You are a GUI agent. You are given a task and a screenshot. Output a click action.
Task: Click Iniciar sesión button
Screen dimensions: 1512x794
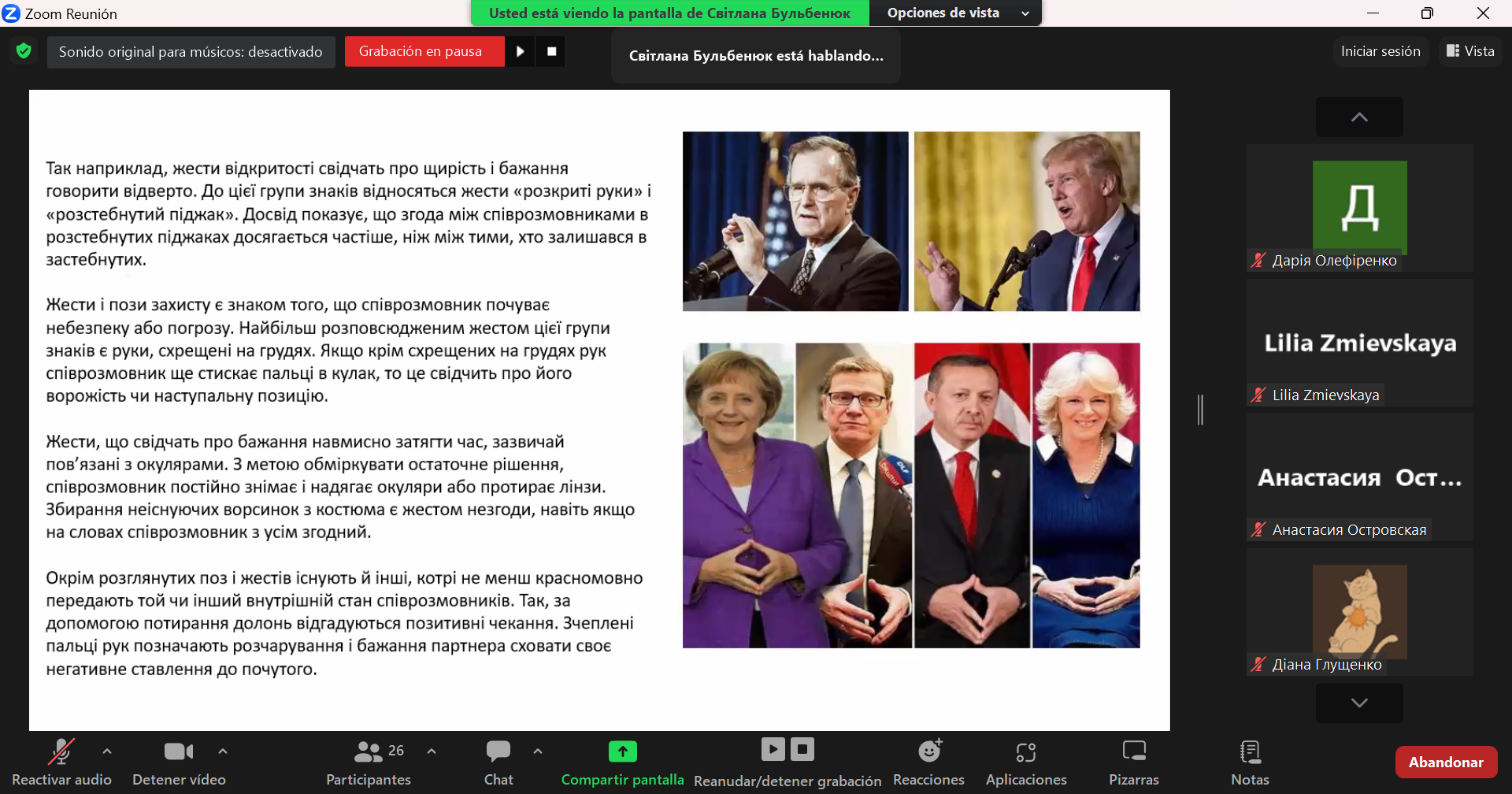click(1380, 51)
